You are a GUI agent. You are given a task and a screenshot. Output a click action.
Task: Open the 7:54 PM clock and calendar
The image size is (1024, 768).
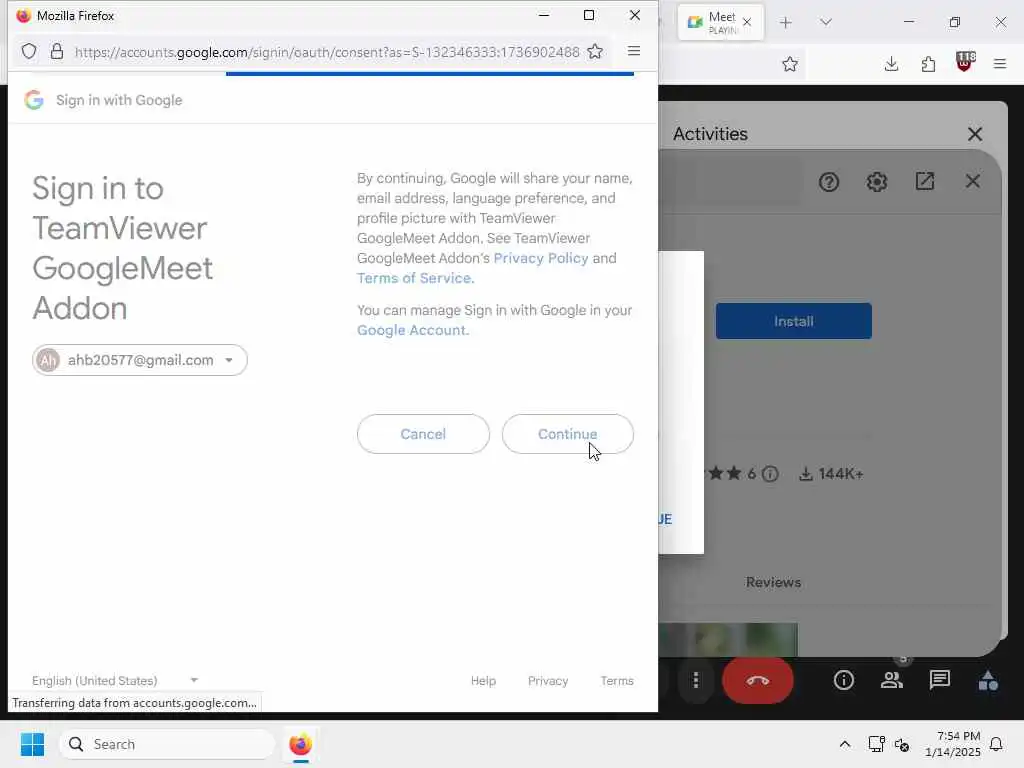click(x=952, y=744)
